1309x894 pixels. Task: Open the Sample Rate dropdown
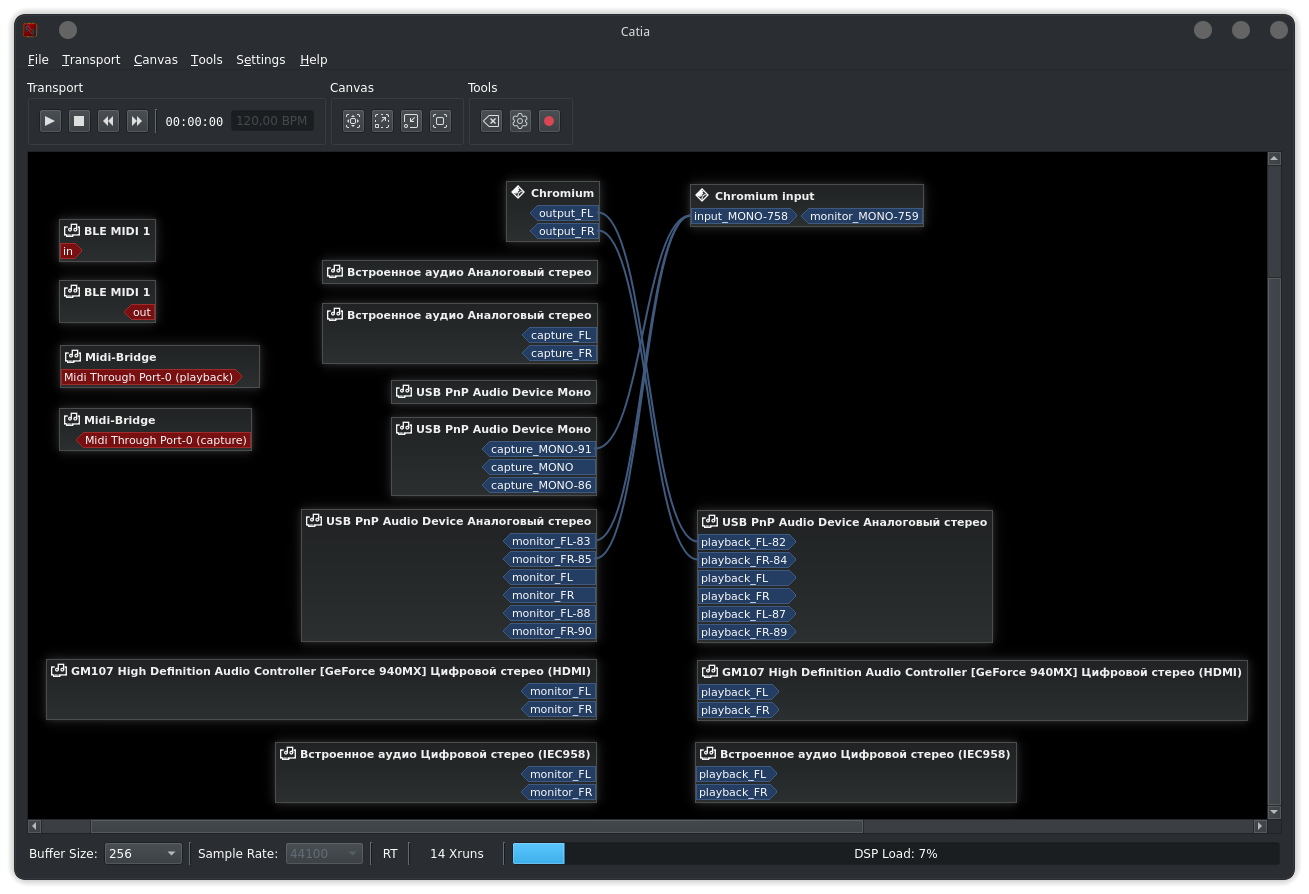pos(324,853)
